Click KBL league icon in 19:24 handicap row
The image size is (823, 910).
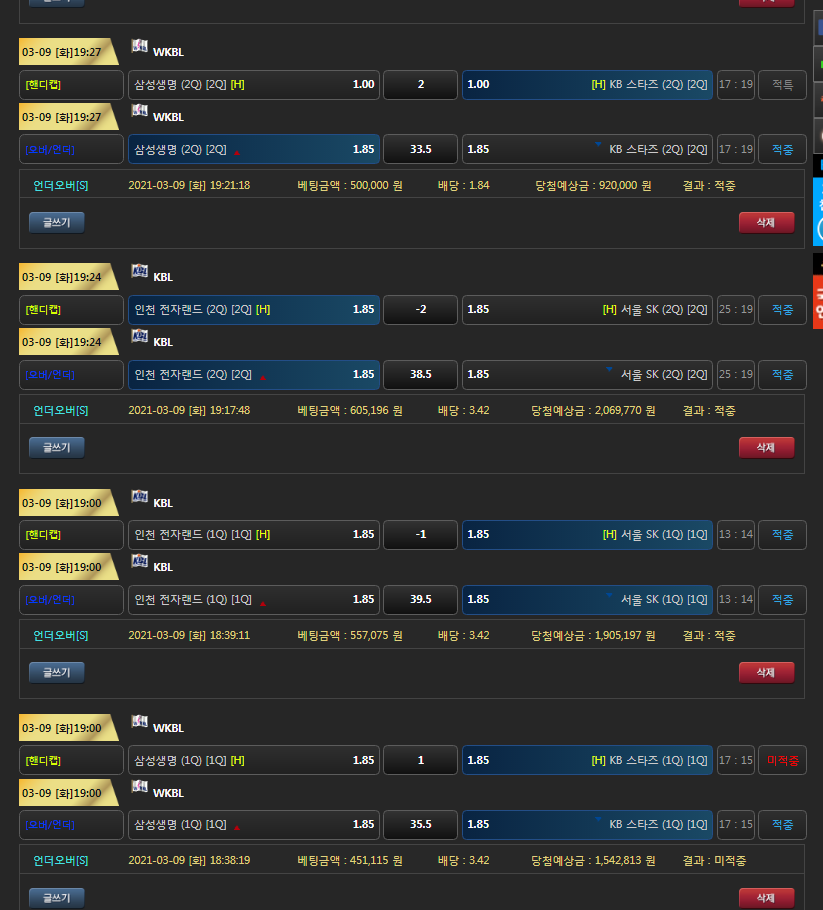[139, 272]
